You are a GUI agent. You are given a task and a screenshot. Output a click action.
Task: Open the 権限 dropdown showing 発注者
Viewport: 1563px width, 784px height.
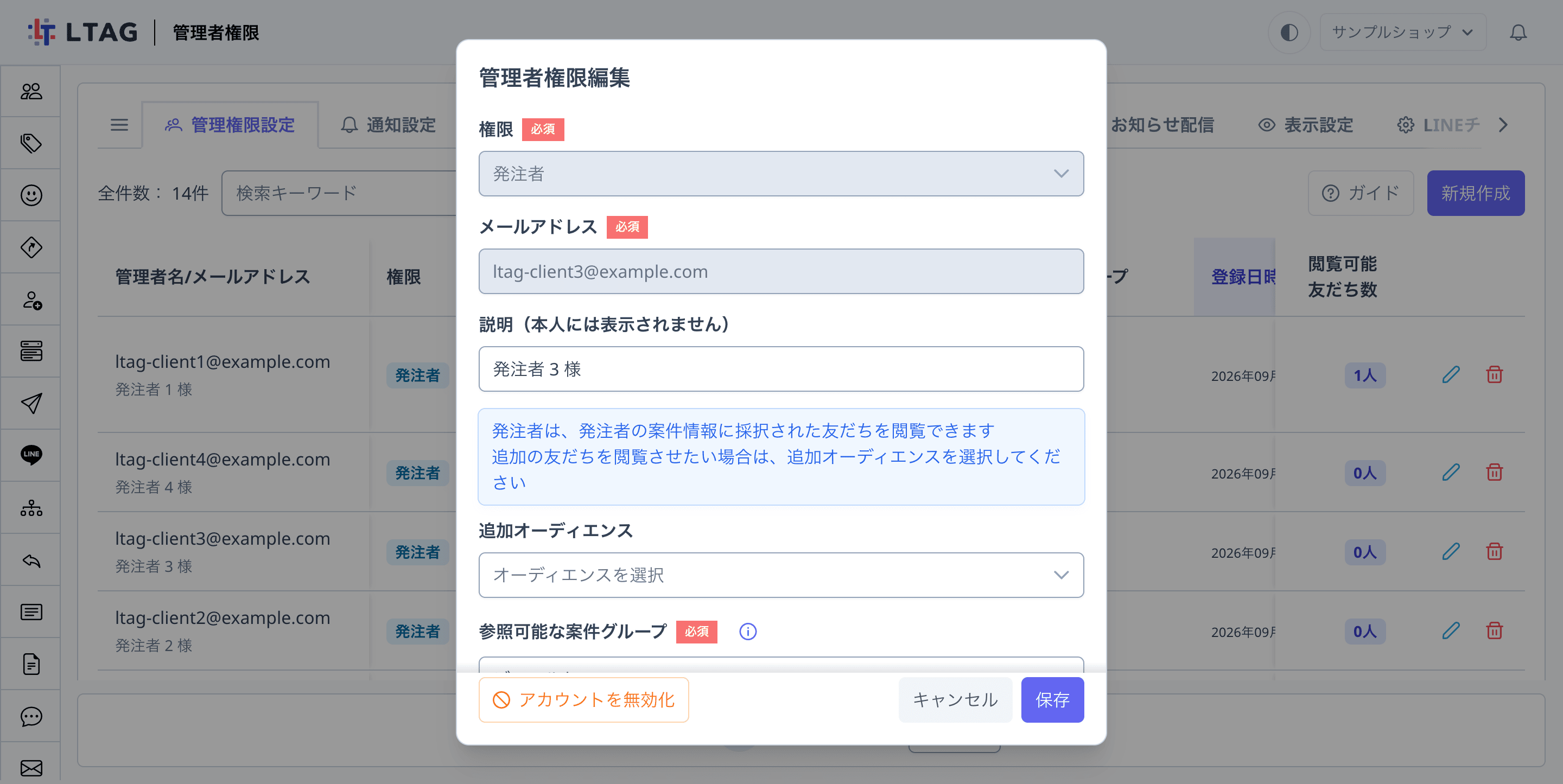(781, 174)
